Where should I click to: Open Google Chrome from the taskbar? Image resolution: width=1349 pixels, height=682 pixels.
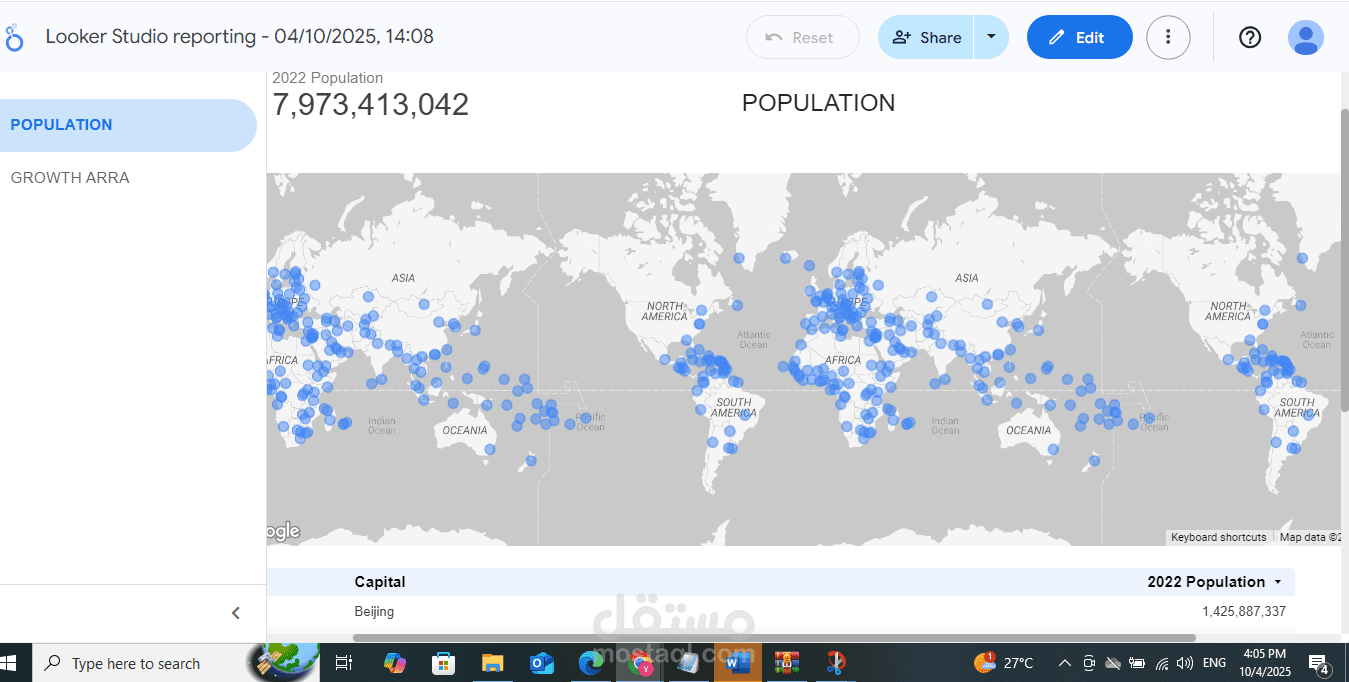[640, 663]
